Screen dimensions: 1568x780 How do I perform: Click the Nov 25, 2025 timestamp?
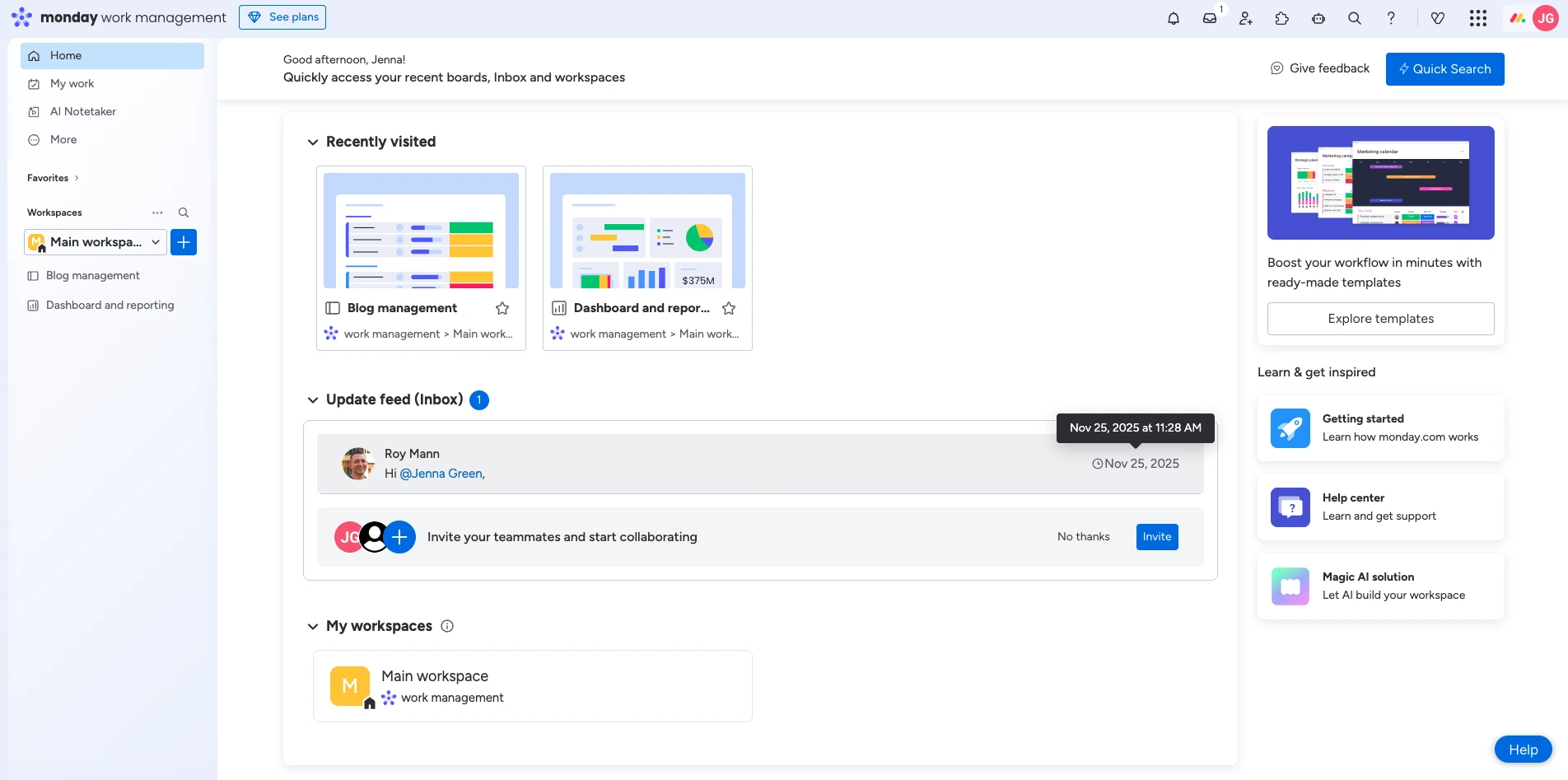coord(1136,464)
